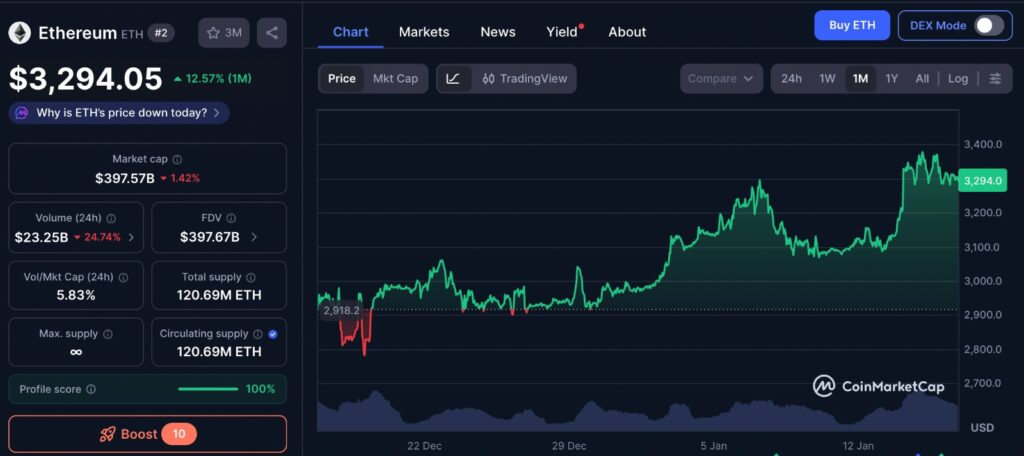1024x456 pixels.
Task: Click the $397.57B market cap value
Action: click(x=125, y=178)
